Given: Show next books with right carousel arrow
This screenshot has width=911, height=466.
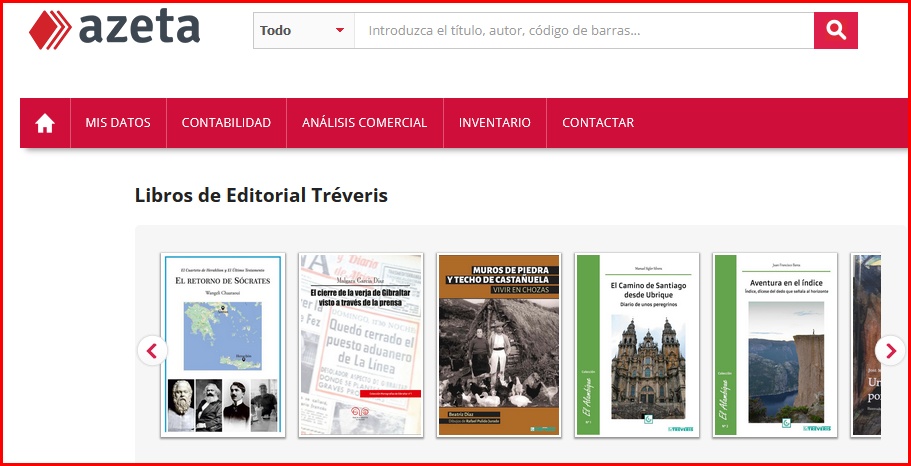Looking at the screenshot, I should (x=890, y=351).
